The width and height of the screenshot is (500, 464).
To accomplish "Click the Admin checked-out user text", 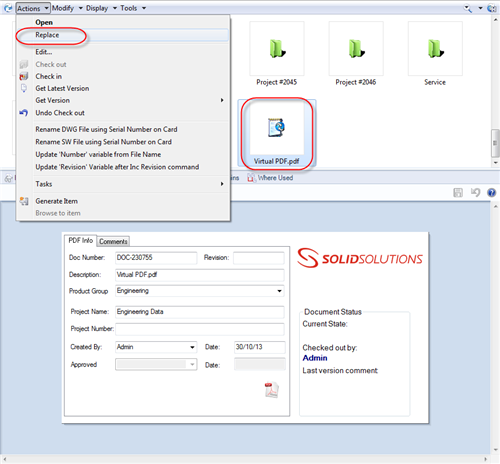I will (x=315, y=358).
